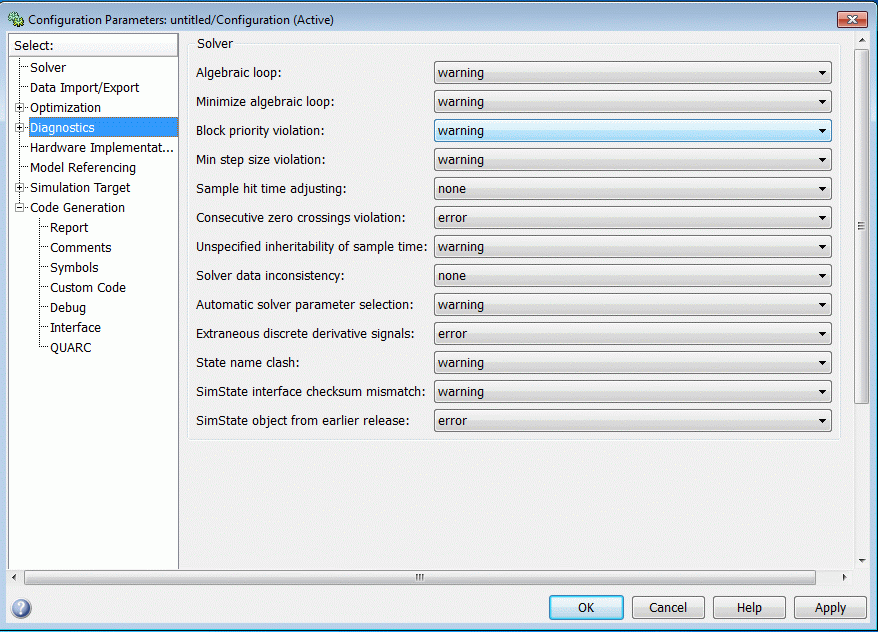Click the Apply button
The image size is (878, 632).
[830, 608]
